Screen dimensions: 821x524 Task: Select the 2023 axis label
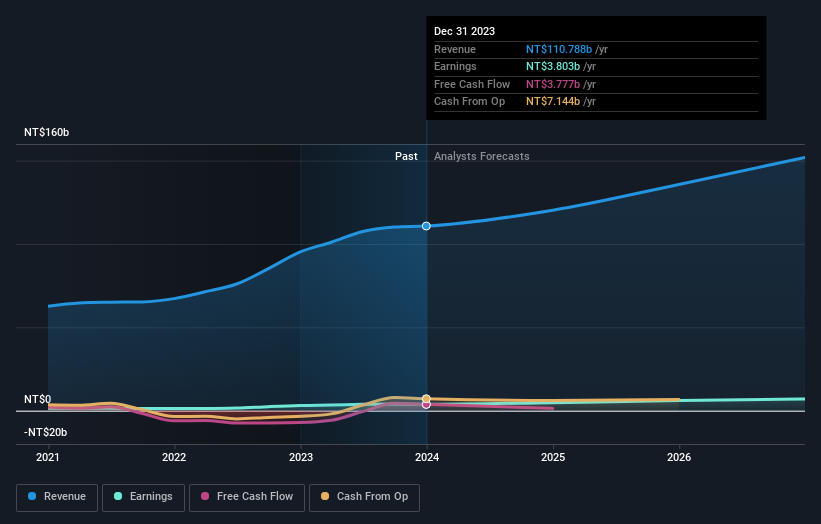point(301,457)
